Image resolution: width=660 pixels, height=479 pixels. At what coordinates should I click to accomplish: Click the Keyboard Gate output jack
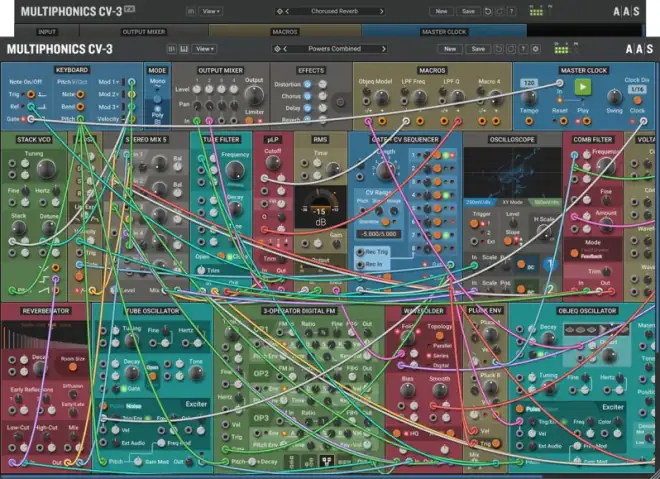(x=31, y=119)
